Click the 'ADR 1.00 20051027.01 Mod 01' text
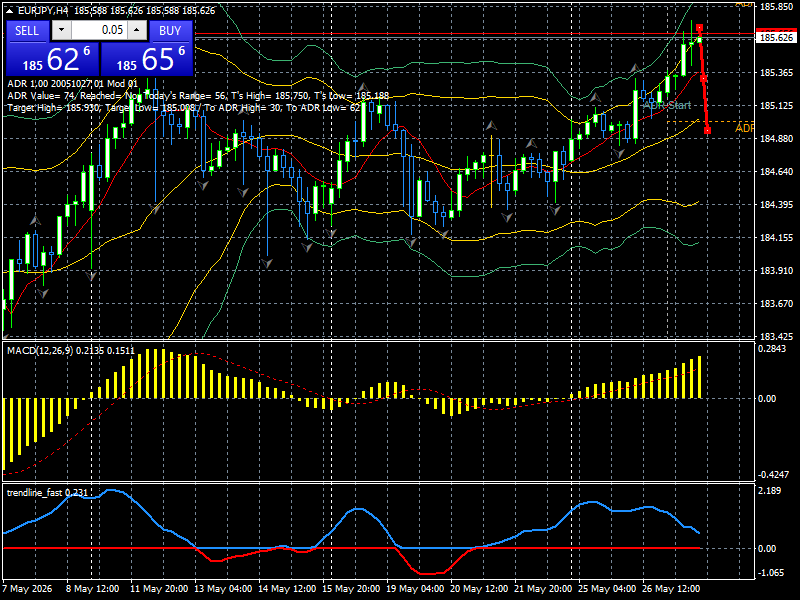800x600 pixels. [x=72, y=84]
